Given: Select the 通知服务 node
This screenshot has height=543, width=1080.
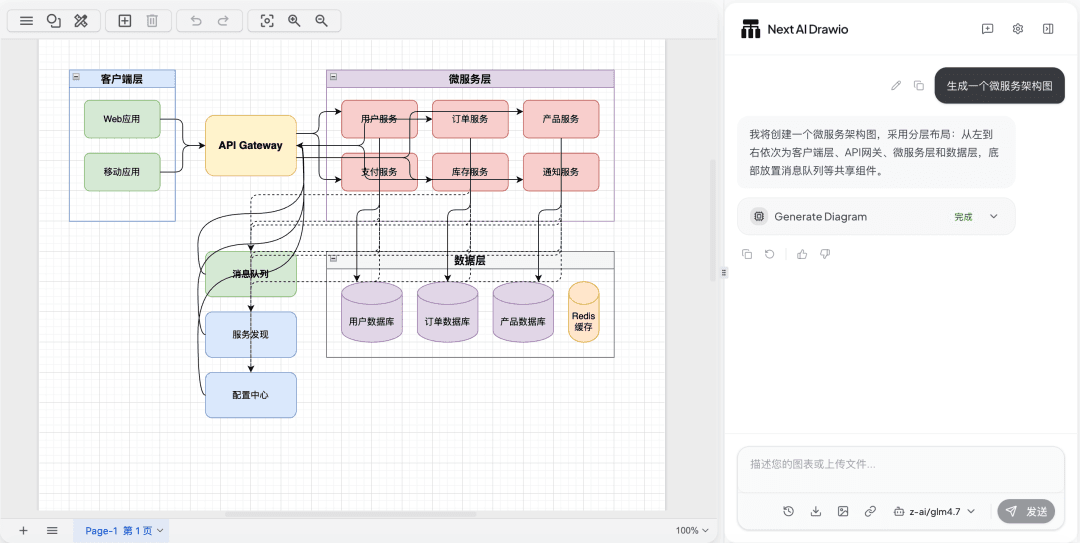Looking at the screenshot, I should [561, 172].
